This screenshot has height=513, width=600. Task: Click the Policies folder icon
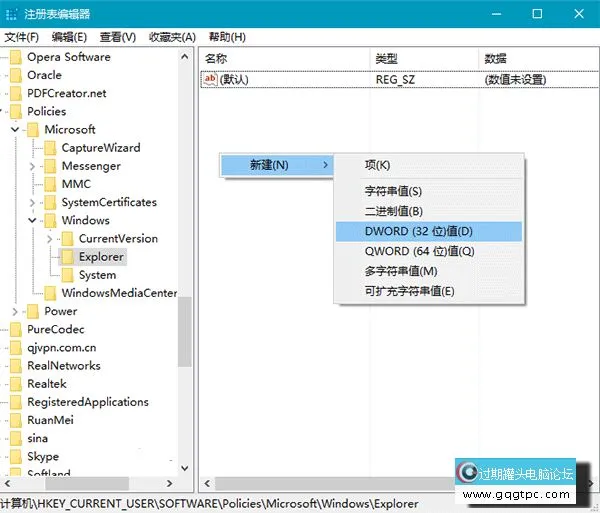click(16, 112)
